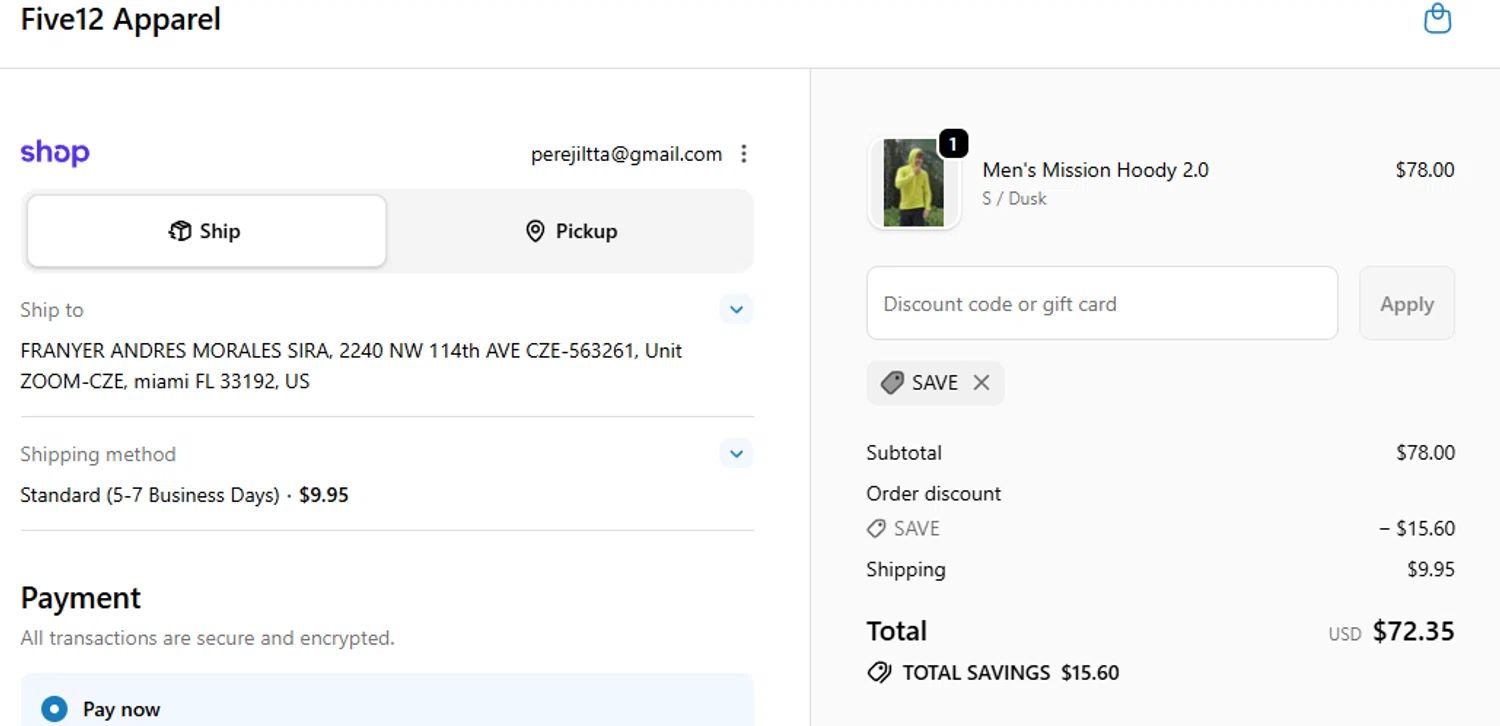Switch to the Ship delivery tab

[x=206, y=231]
